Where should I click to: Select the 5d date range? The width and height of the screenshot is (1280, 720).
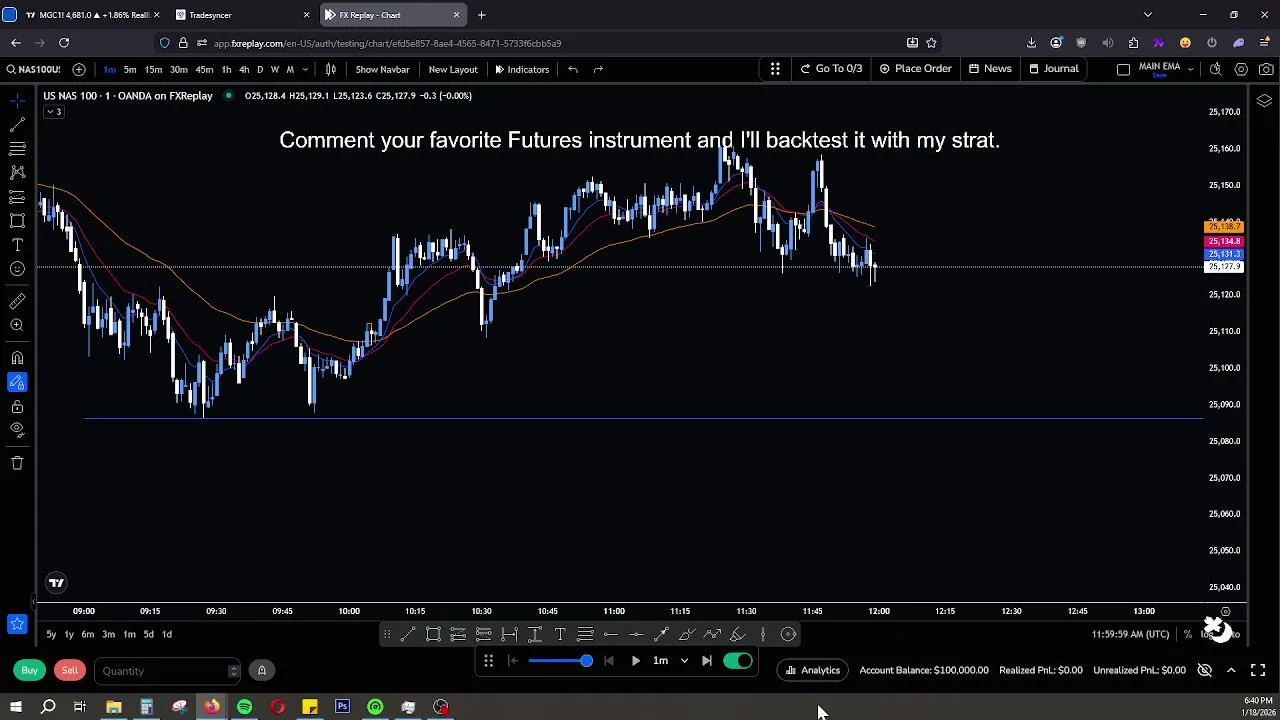148,634
